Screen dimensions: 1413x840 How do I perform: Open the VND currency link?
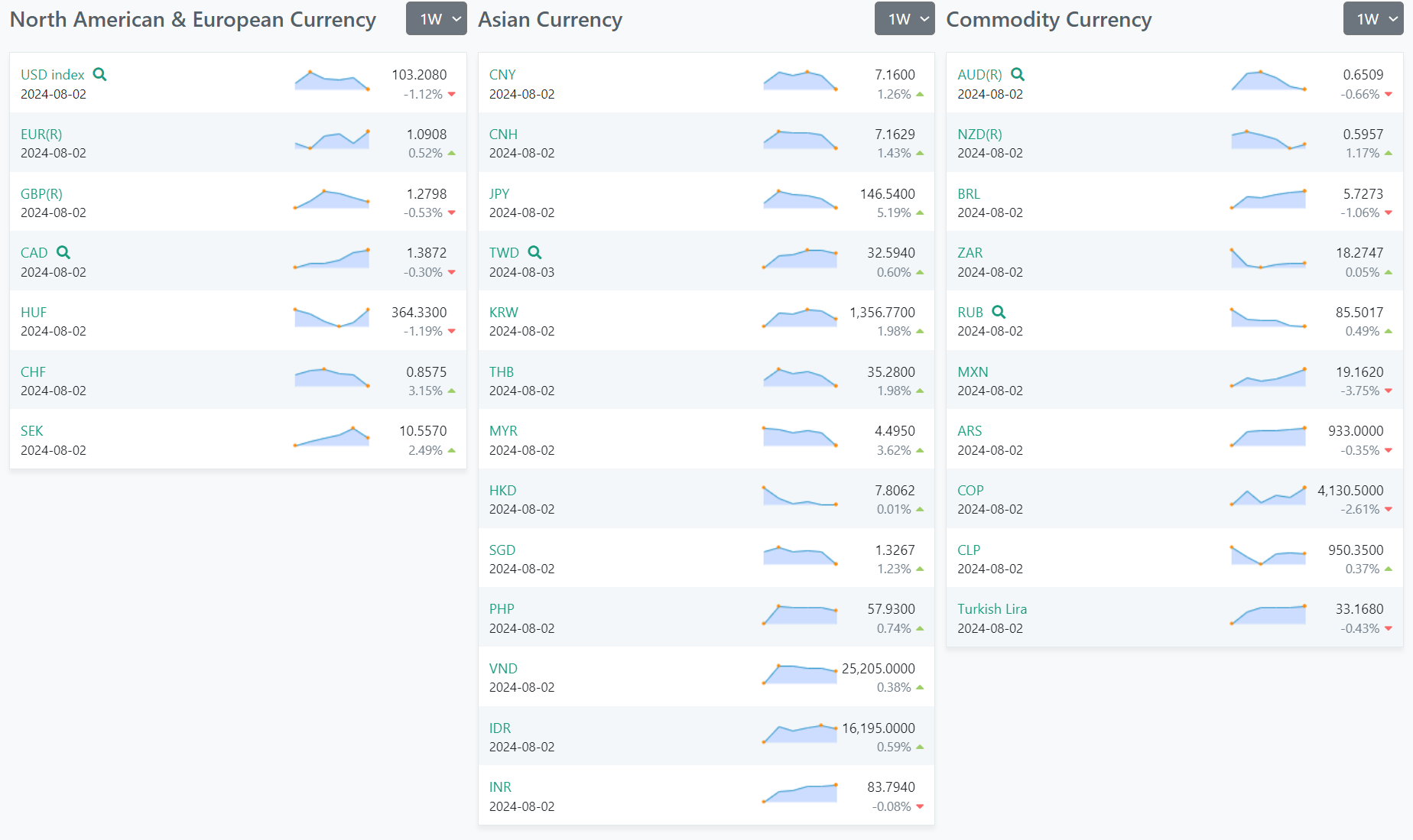(503, 668)
